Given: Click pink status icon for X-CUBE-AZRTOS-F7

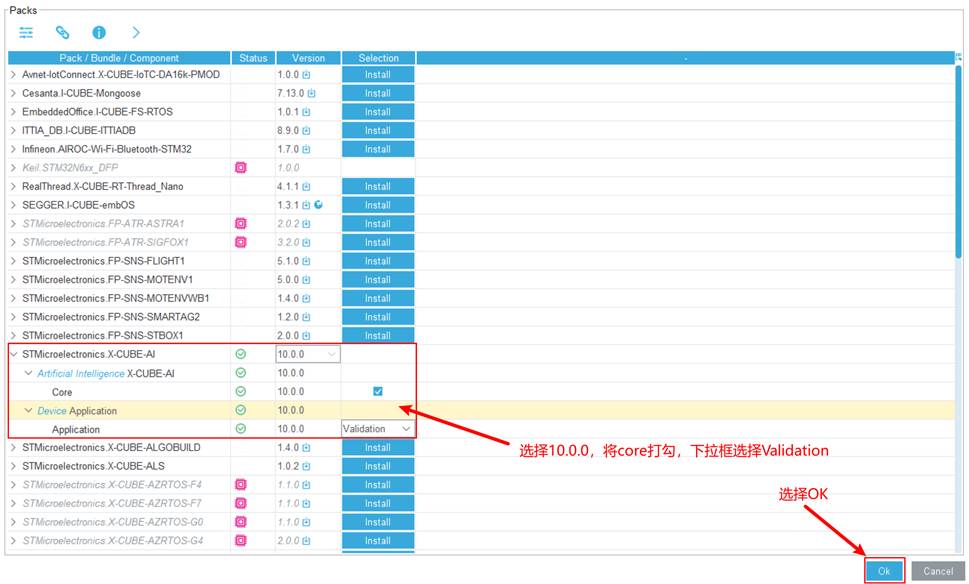Looking at the screenshot, I should 241,503.
